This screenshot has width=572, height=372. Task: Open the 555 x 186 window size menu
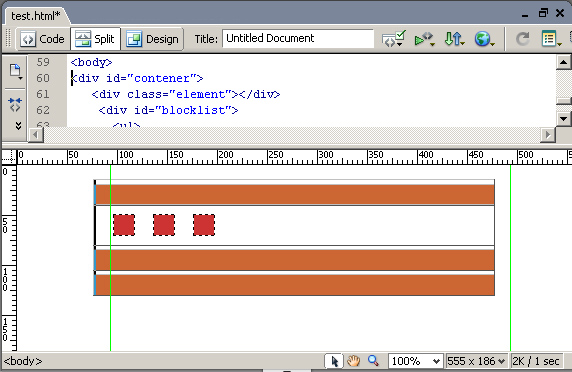pyautogui.click(x=476, y=361)
